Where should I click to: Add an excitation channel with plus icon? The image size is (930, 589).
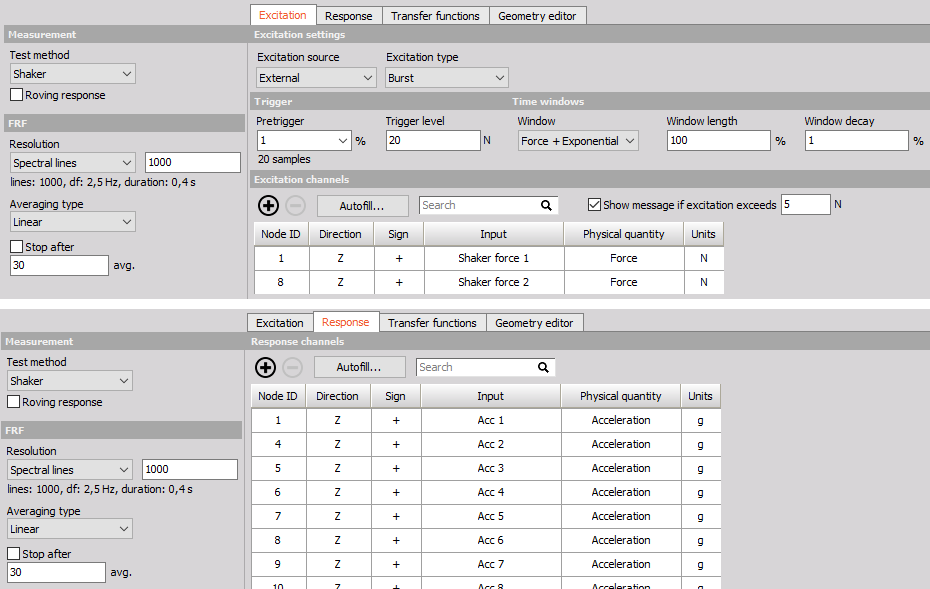click(x=268, y=205)
